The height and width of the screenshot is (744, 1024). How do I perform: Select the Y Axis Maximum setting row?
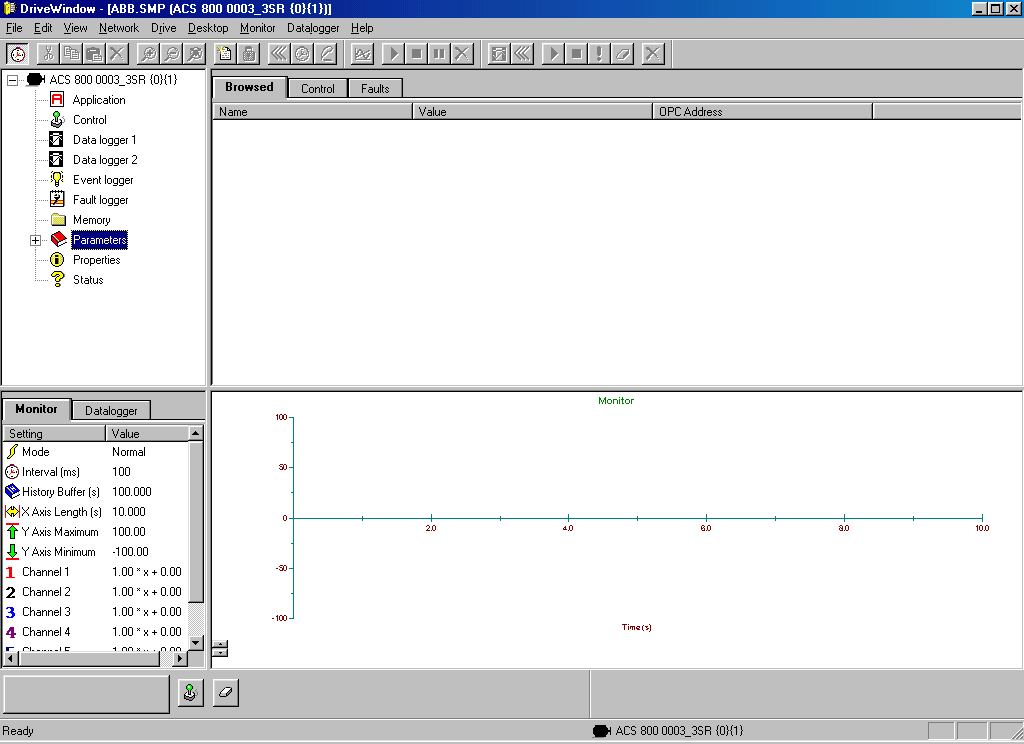tap(96, 532)
